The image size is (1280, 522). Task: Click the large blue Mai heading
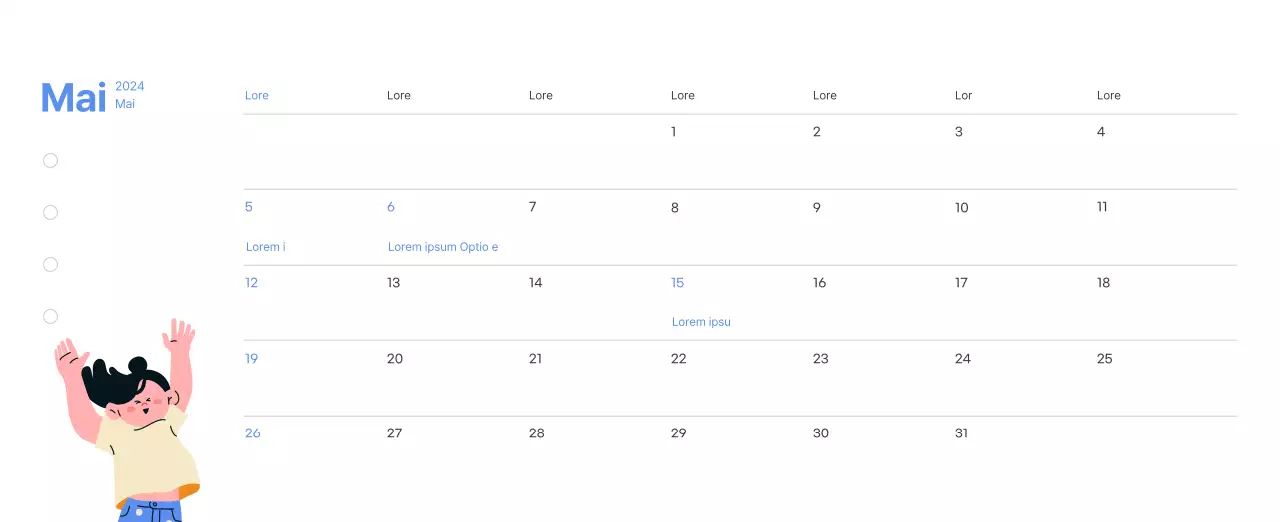click(x=73, y=97)
